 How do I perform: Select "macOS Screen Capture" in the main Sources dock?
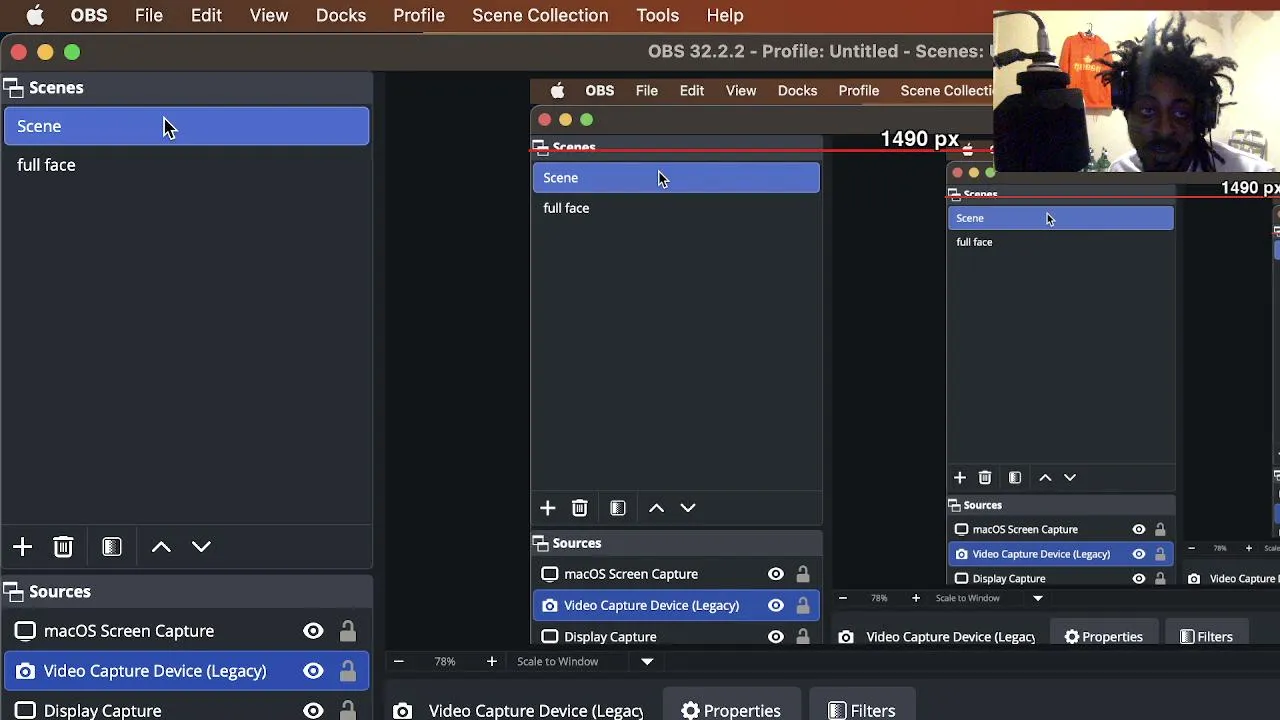[129, 631]
